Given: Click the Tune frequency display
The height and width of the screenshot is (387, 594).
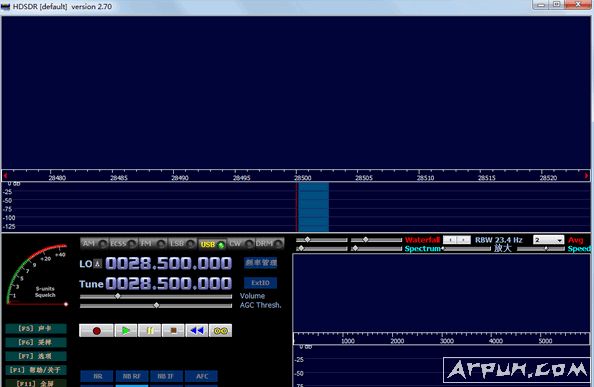Looking at the screenshot, I should [x=169, y=284].
